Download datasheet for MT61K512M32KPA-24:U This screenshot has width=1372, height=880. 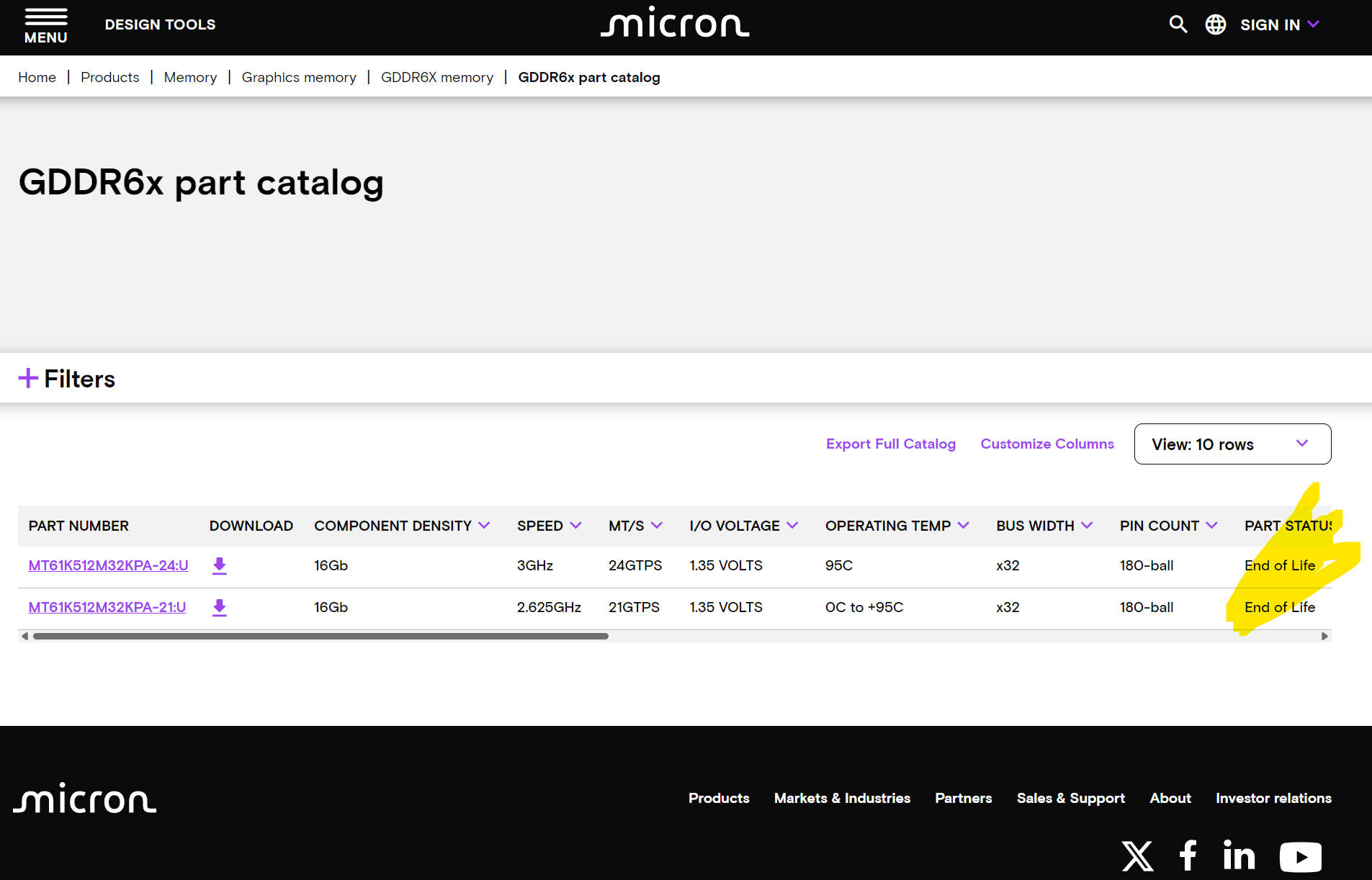click(x=220, y=566)
